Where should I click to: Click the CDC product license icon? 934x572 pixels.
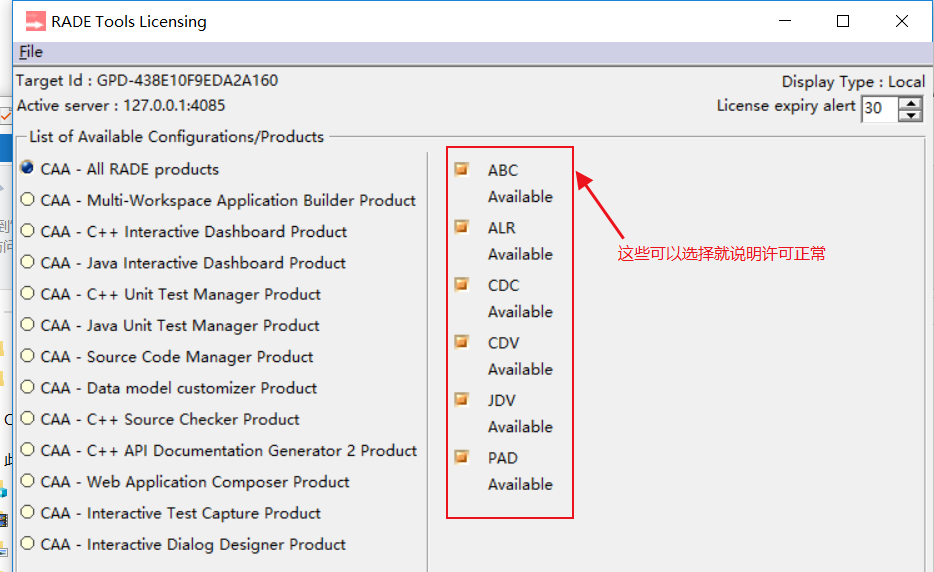[x=461, y=284]
